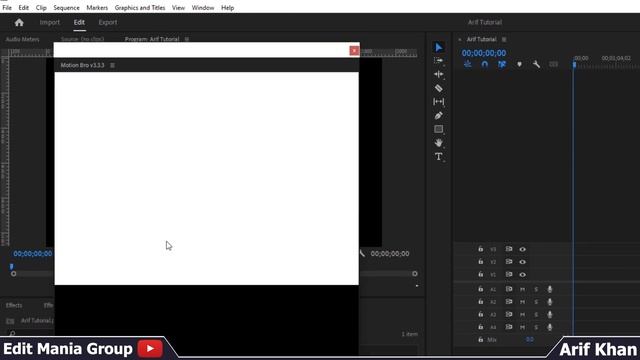This screenshot has width=640, height=360.
Task: Toggle track lock for V1
Action: point(481,274)
